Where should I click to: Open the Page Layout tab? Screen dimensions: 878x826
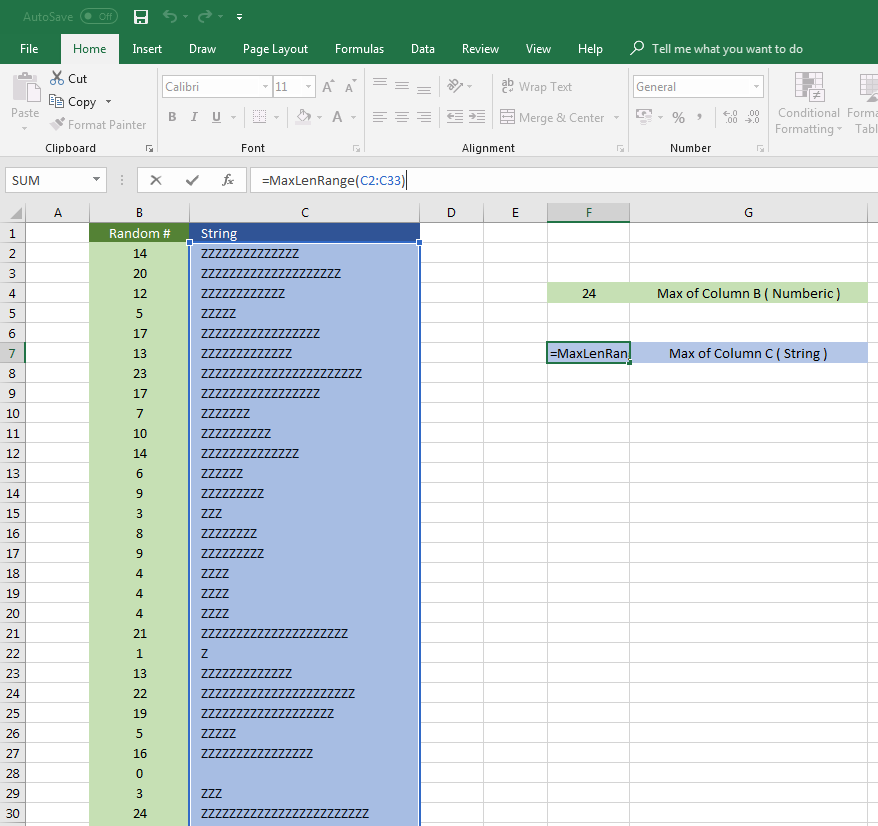point(275,49)
